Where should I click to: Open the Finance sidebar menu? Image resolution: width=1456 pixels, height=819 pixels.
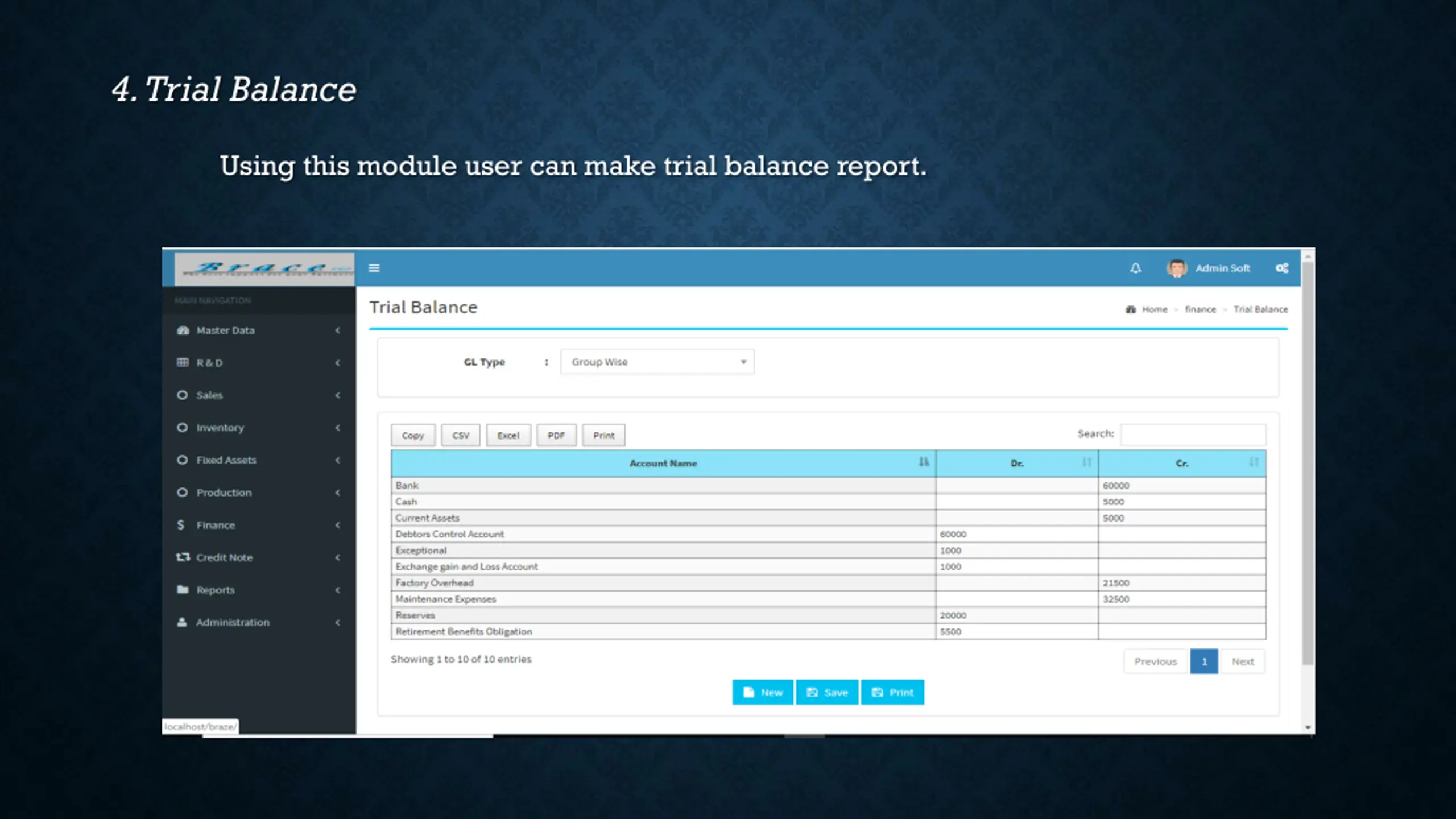coord(259,524)
